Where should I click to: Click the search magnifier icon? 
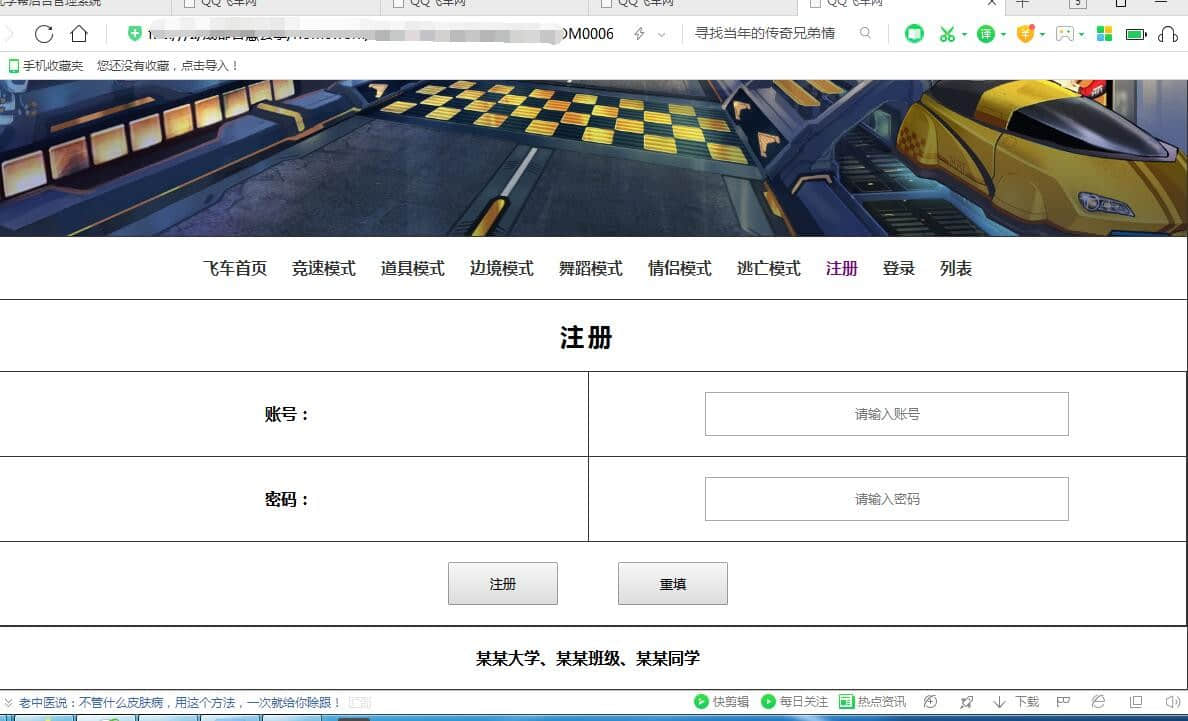coord(865,34)
